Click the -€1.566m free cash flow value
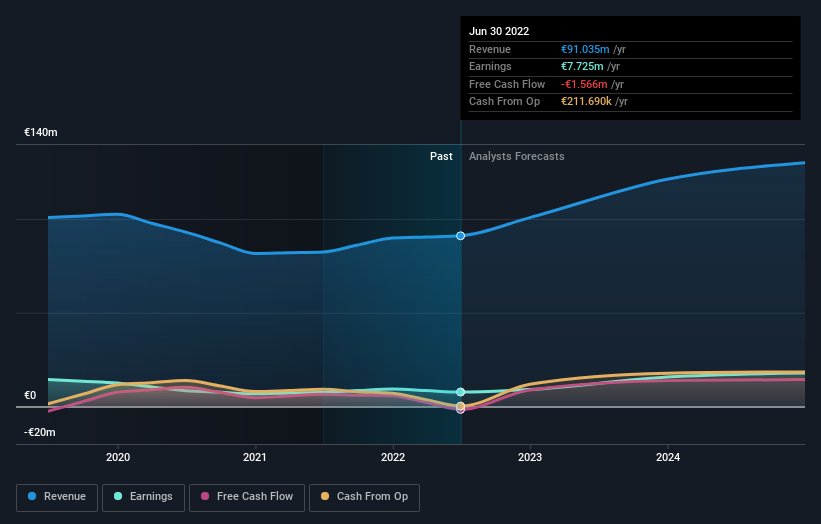Image resolution: width=821 pixels, height=524 pixels. (x=584, y=84)
